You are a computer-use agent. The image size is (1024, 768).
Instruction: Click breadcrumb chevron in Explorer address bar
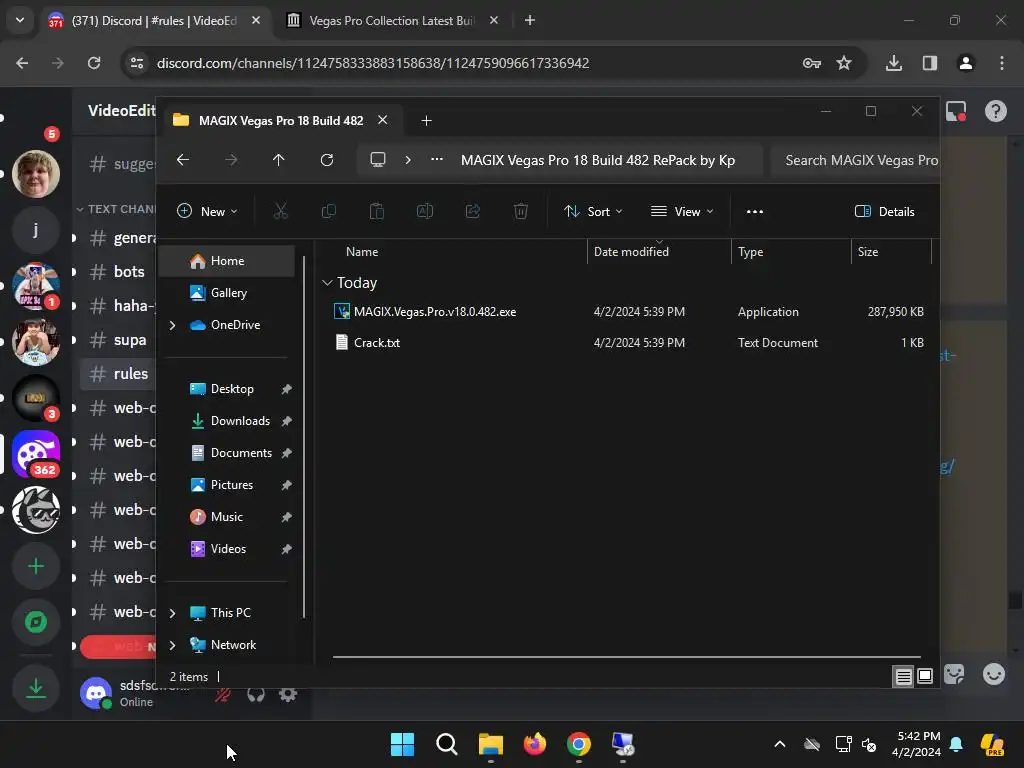408,160
